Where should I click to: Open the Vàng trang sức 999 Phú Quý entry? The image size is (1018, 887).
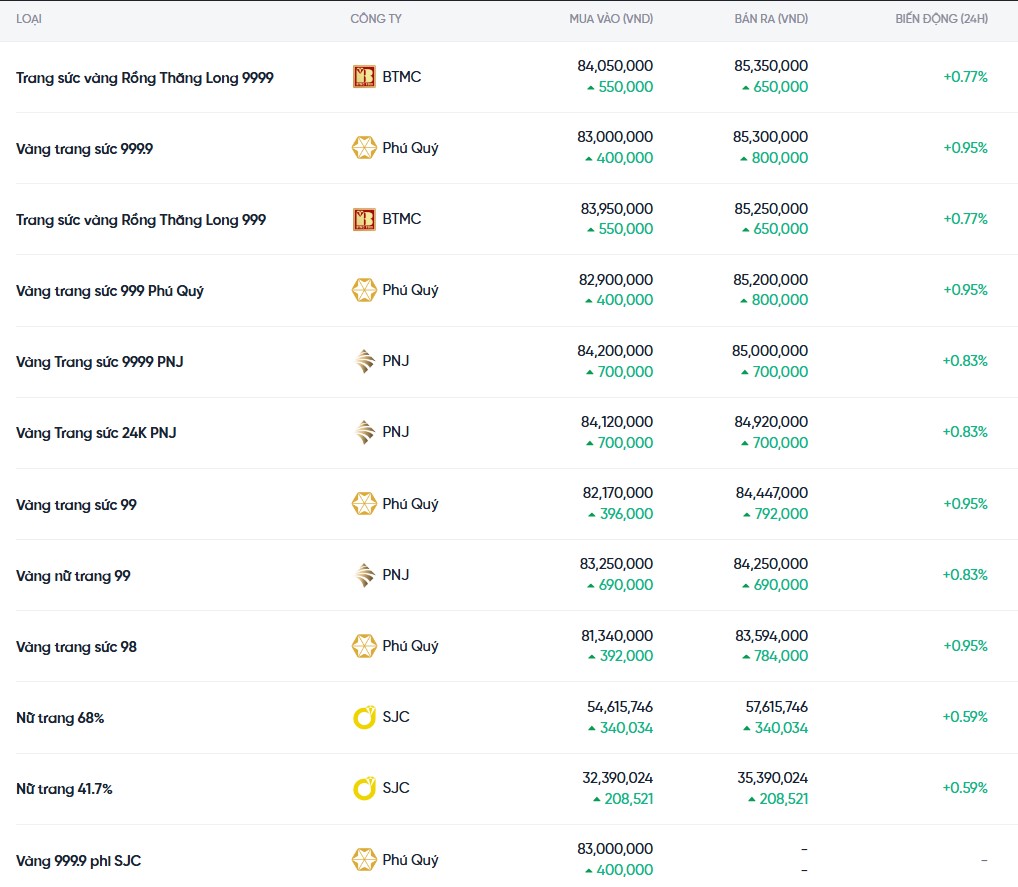(110, 291)
